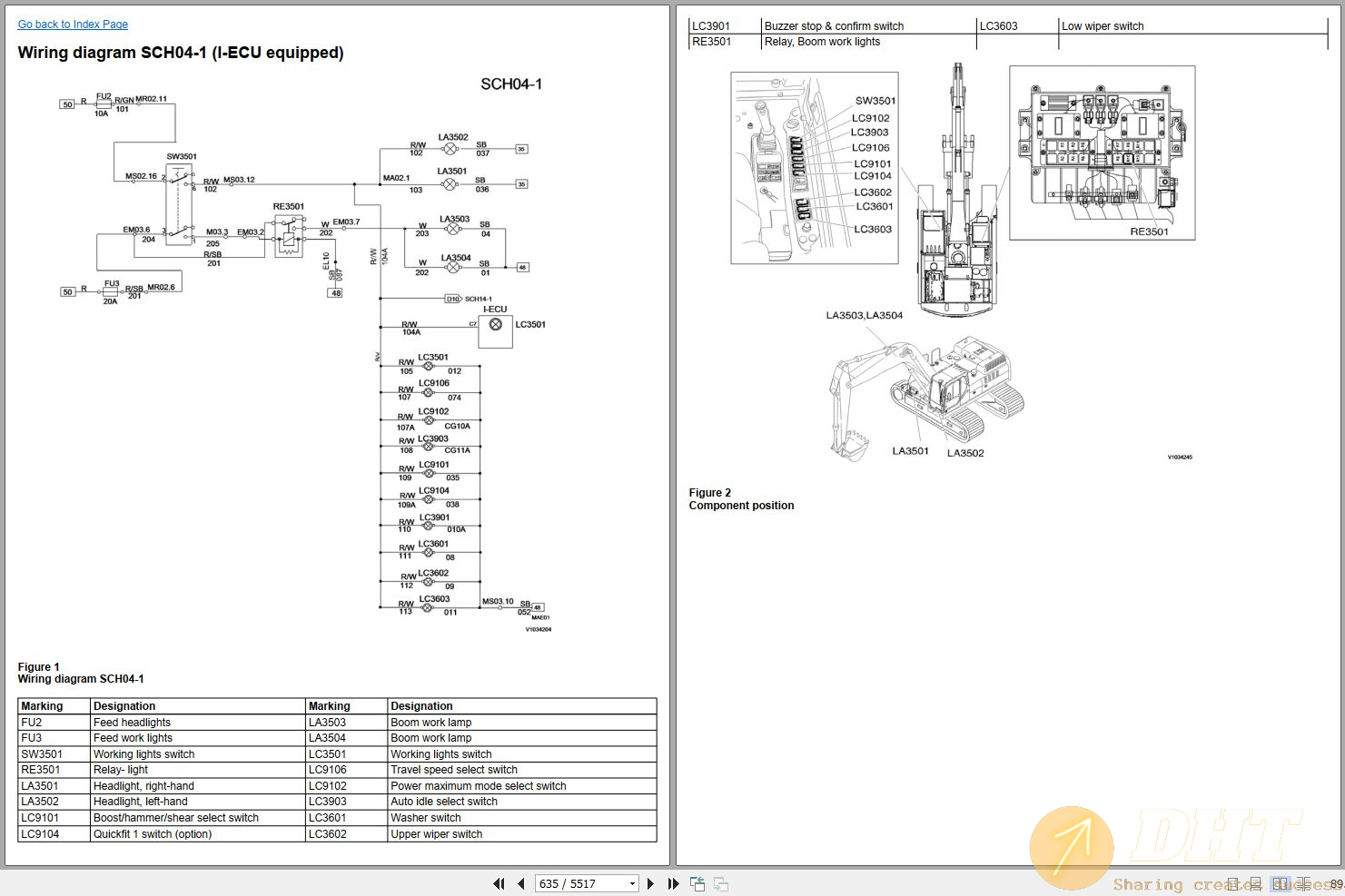Viewport: 1345px width, 896px height.
Task: Select table cell Travel speed select switch
Action: point(522,770)
